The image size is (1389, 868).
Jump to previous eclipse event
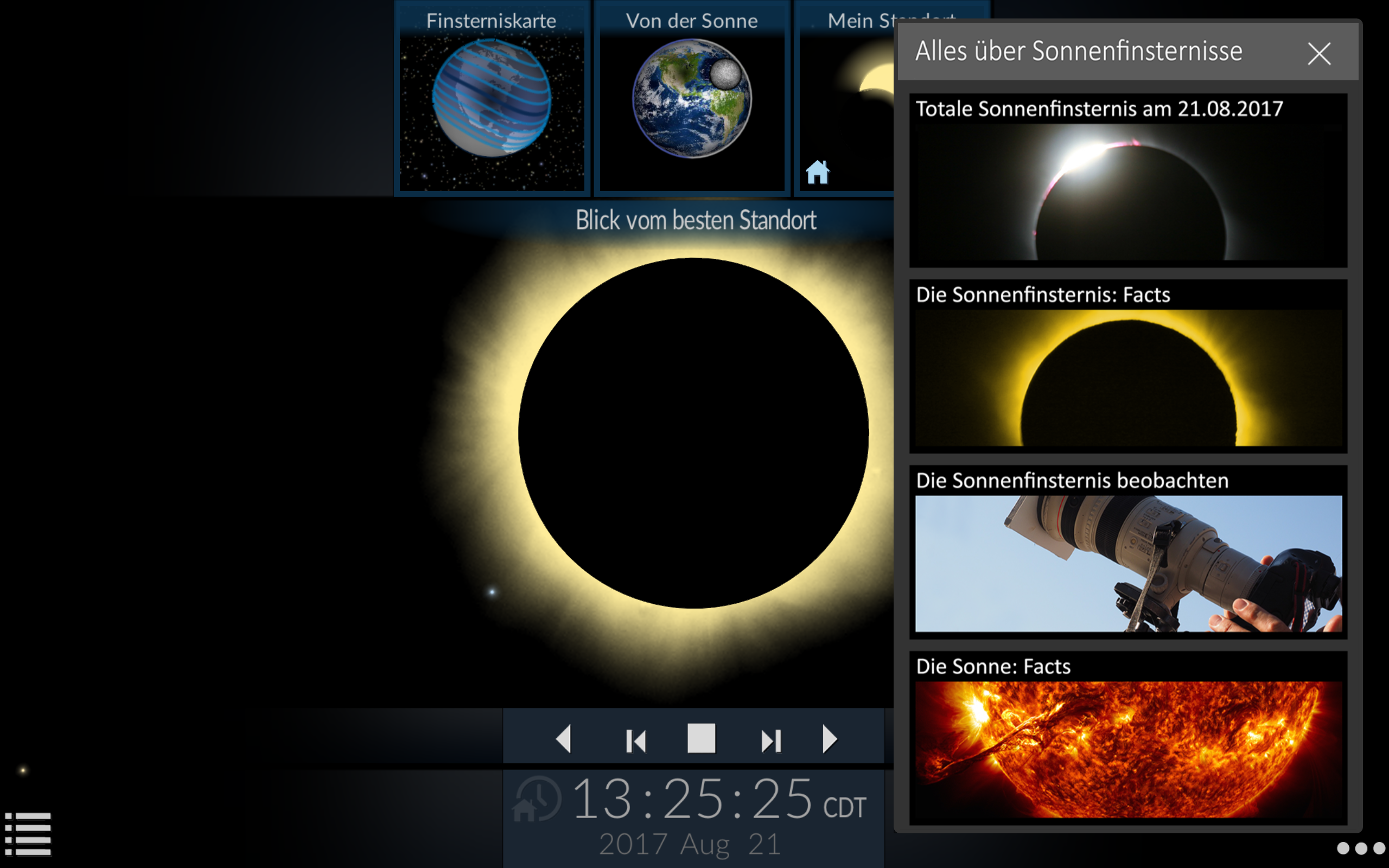pos(635,740)
